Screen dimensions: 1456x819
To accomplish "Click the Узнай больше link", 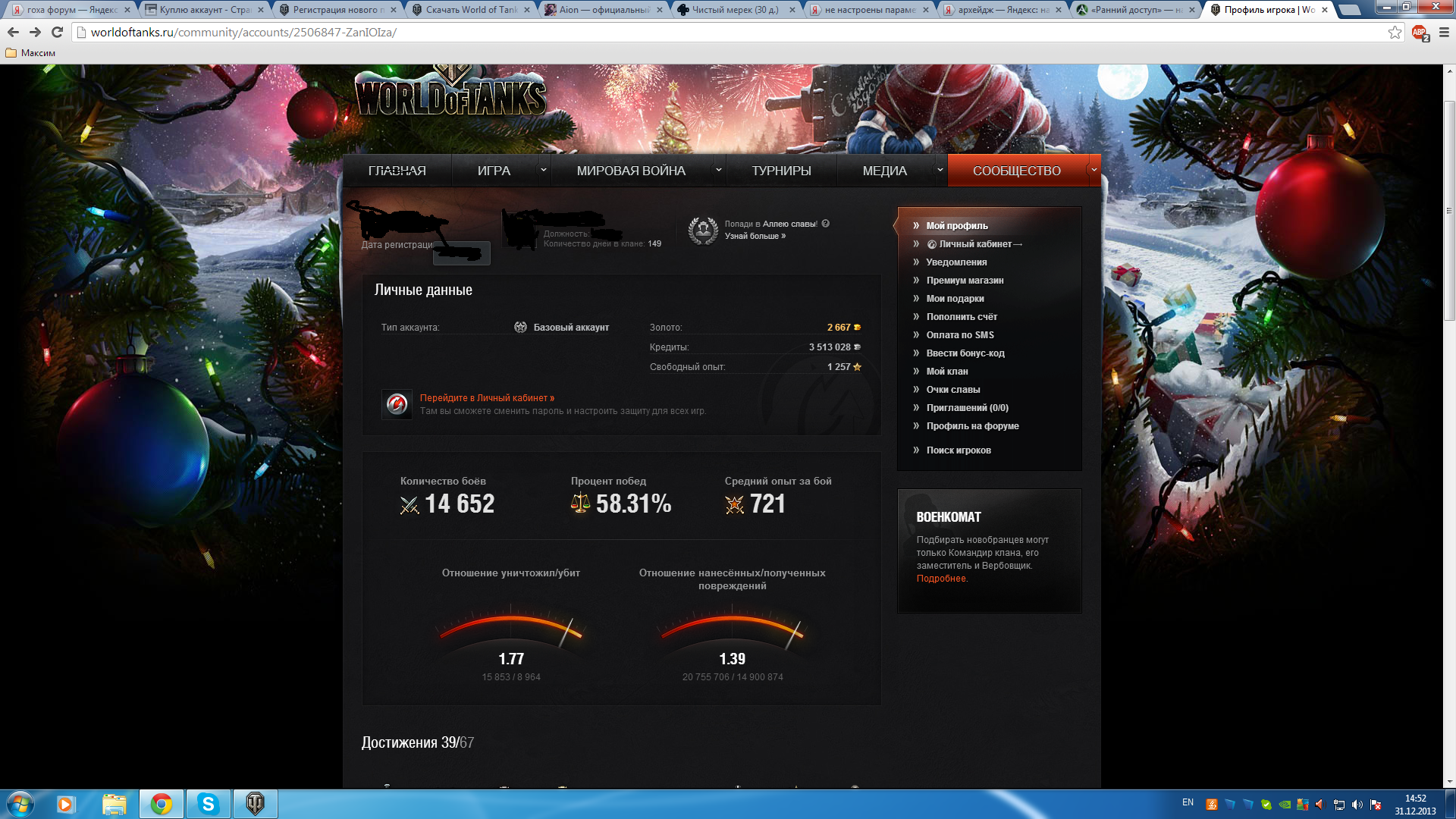I will tap(755, 236).
